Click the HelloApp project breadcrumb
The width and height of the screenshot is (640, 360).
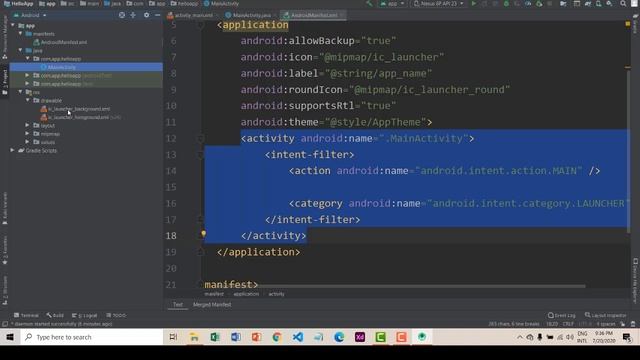[x=19, y=4]
